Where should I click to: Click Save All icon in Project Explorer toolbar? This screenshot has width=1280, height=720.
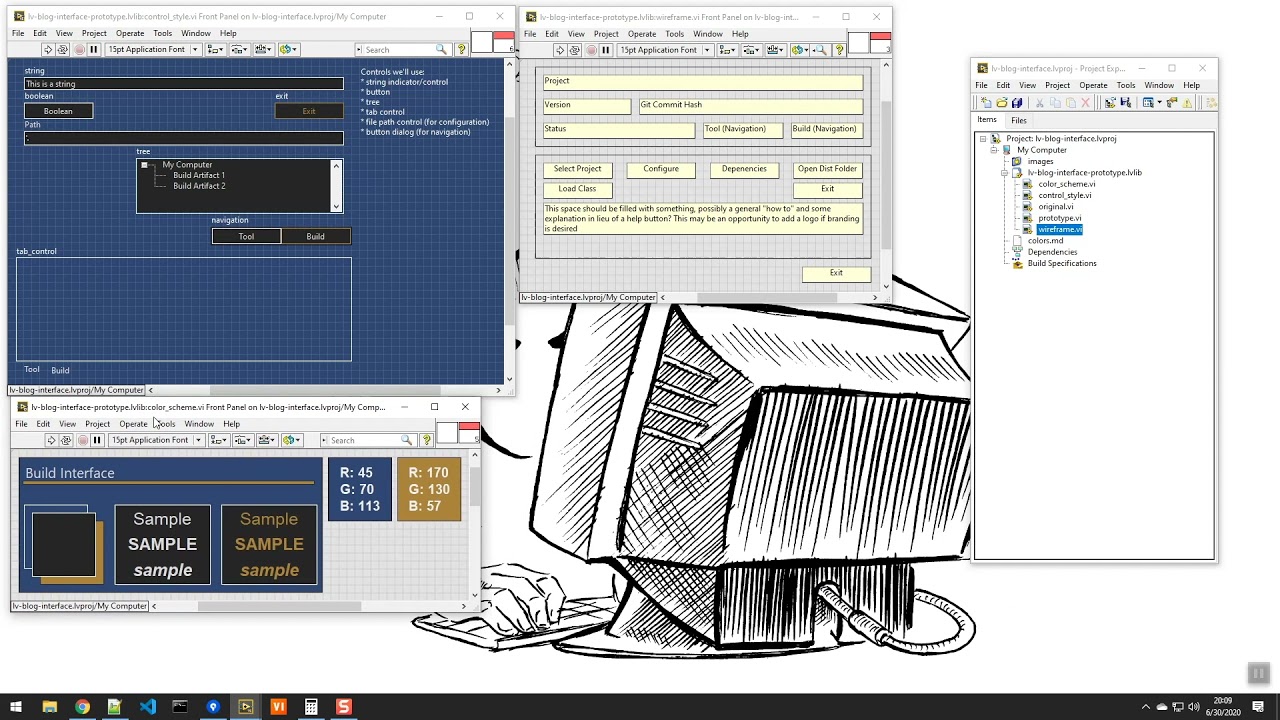tap(1017, 103)
